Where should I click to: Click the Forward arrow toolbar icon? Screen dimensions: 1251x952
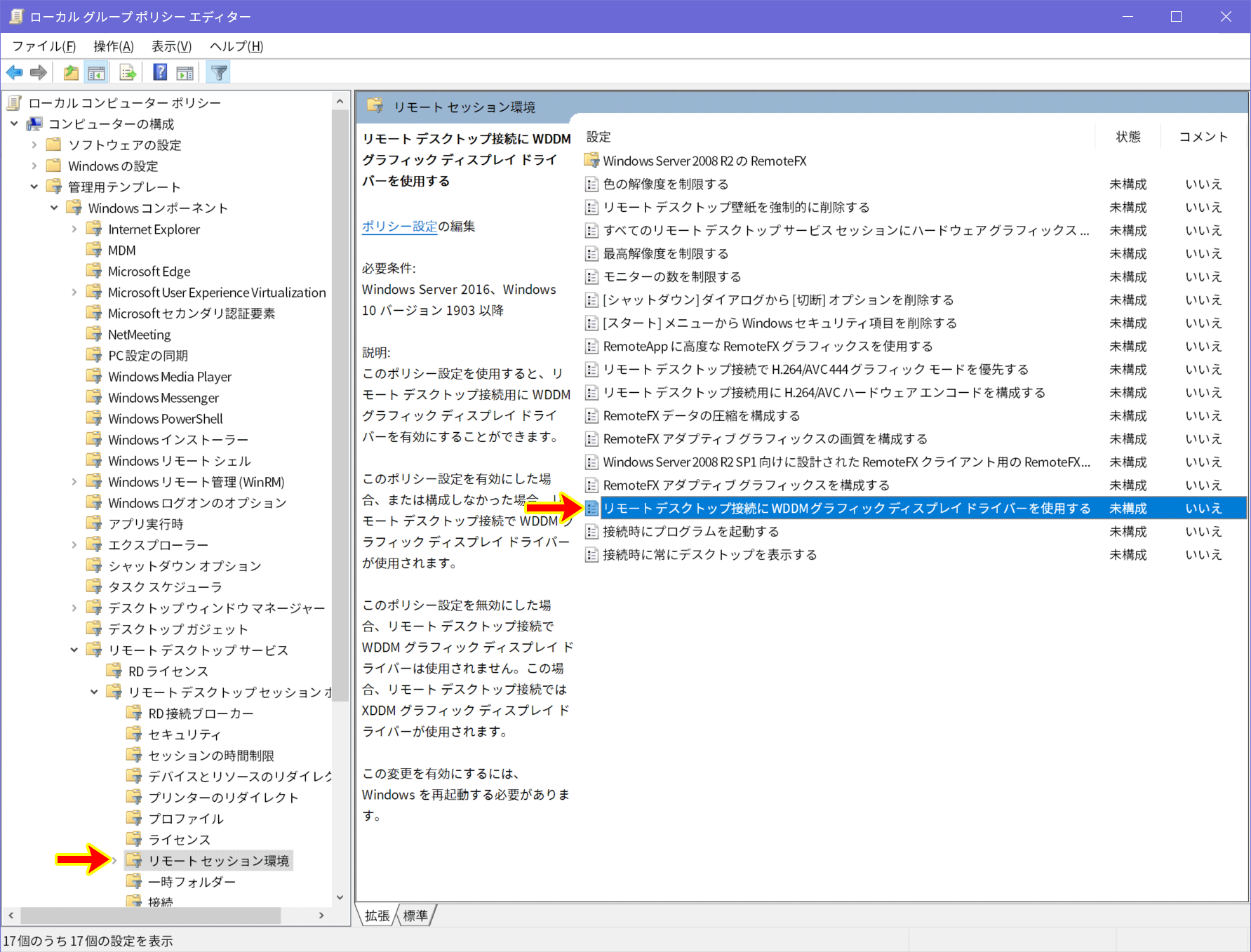coord(39,72)
